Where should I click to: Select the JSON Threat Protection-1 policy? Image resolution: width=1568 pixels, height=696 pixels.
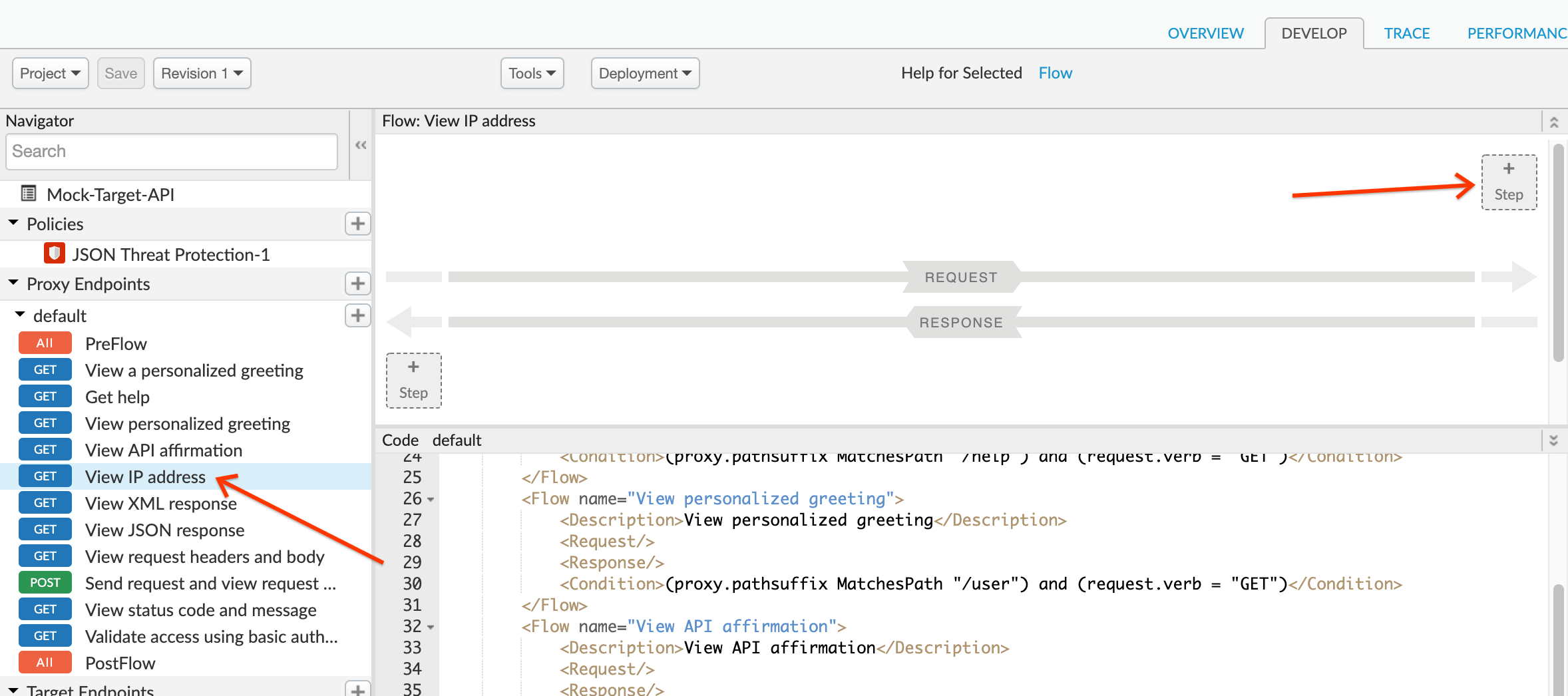(x=170, y=254)
